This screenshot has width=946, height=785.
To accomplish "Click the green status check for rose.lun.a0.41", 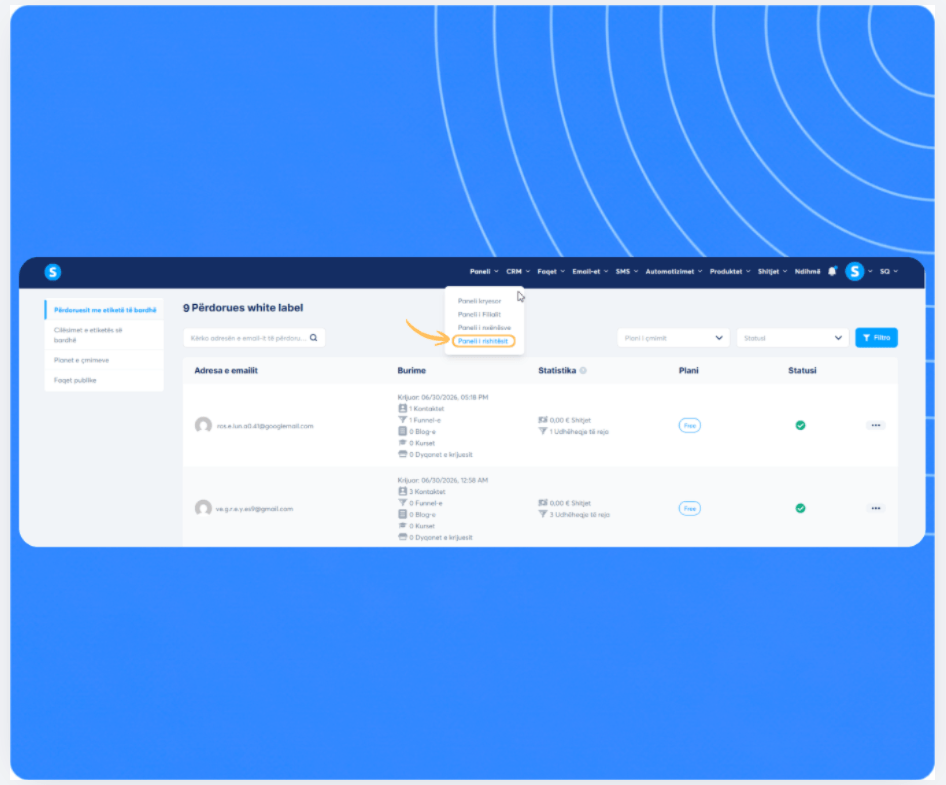I will [801, 425].
